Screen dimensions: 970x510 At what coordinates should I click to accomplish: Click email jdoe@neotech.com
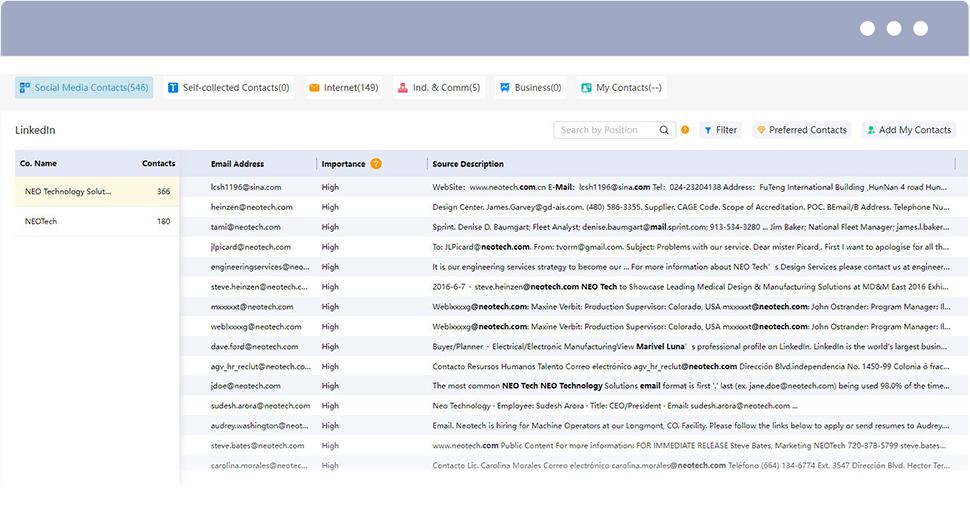pyautogui.click(x=246, y=386)
